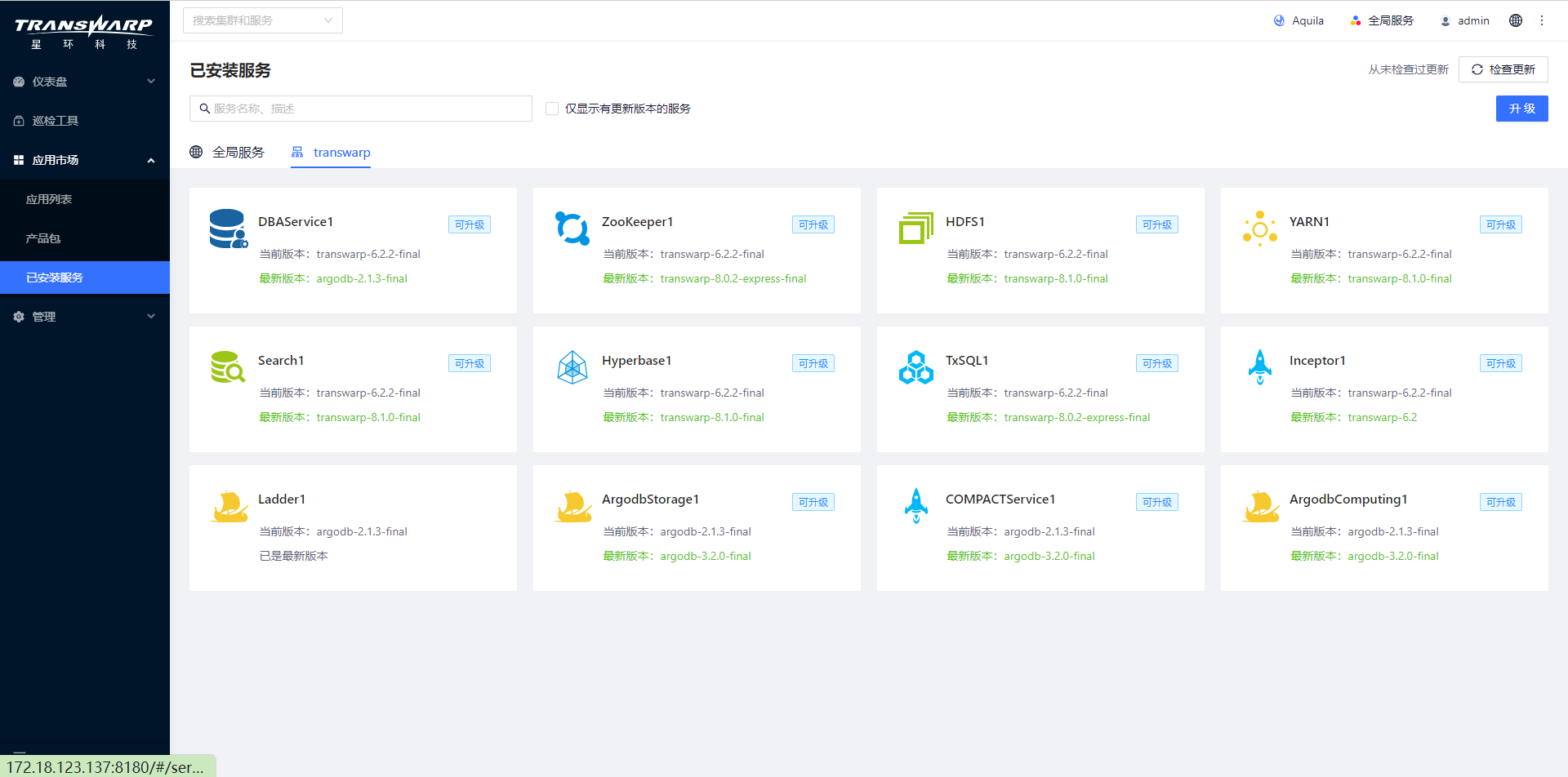Viewport: 1568px width, 777px height.
Task: Click the 已安装服务 page heading
Action: (x=230, y=70)
